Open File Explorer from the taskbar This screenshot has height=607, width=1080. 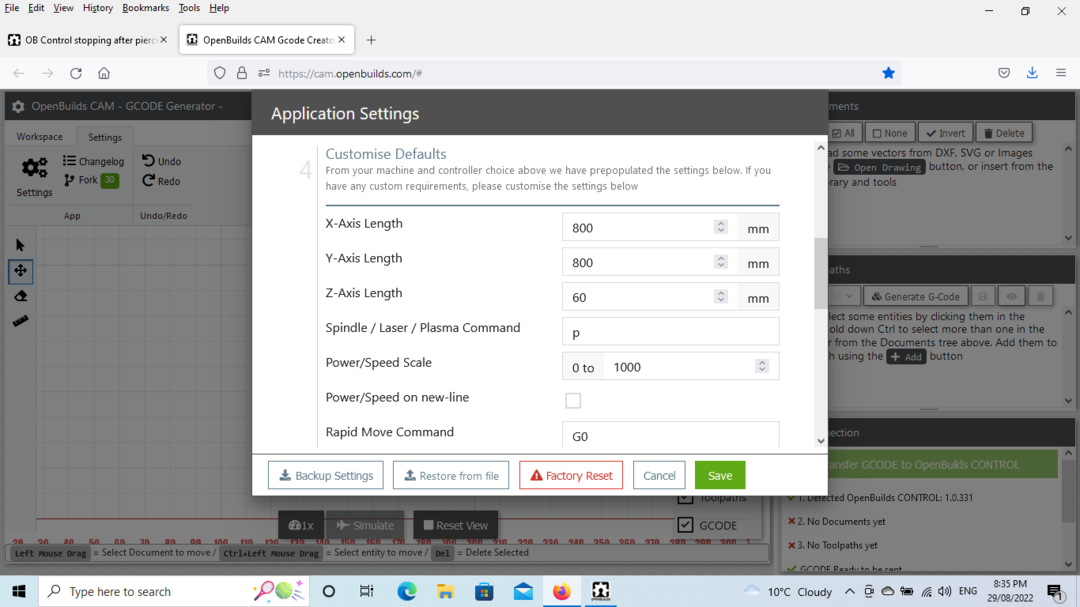[445, 591]
